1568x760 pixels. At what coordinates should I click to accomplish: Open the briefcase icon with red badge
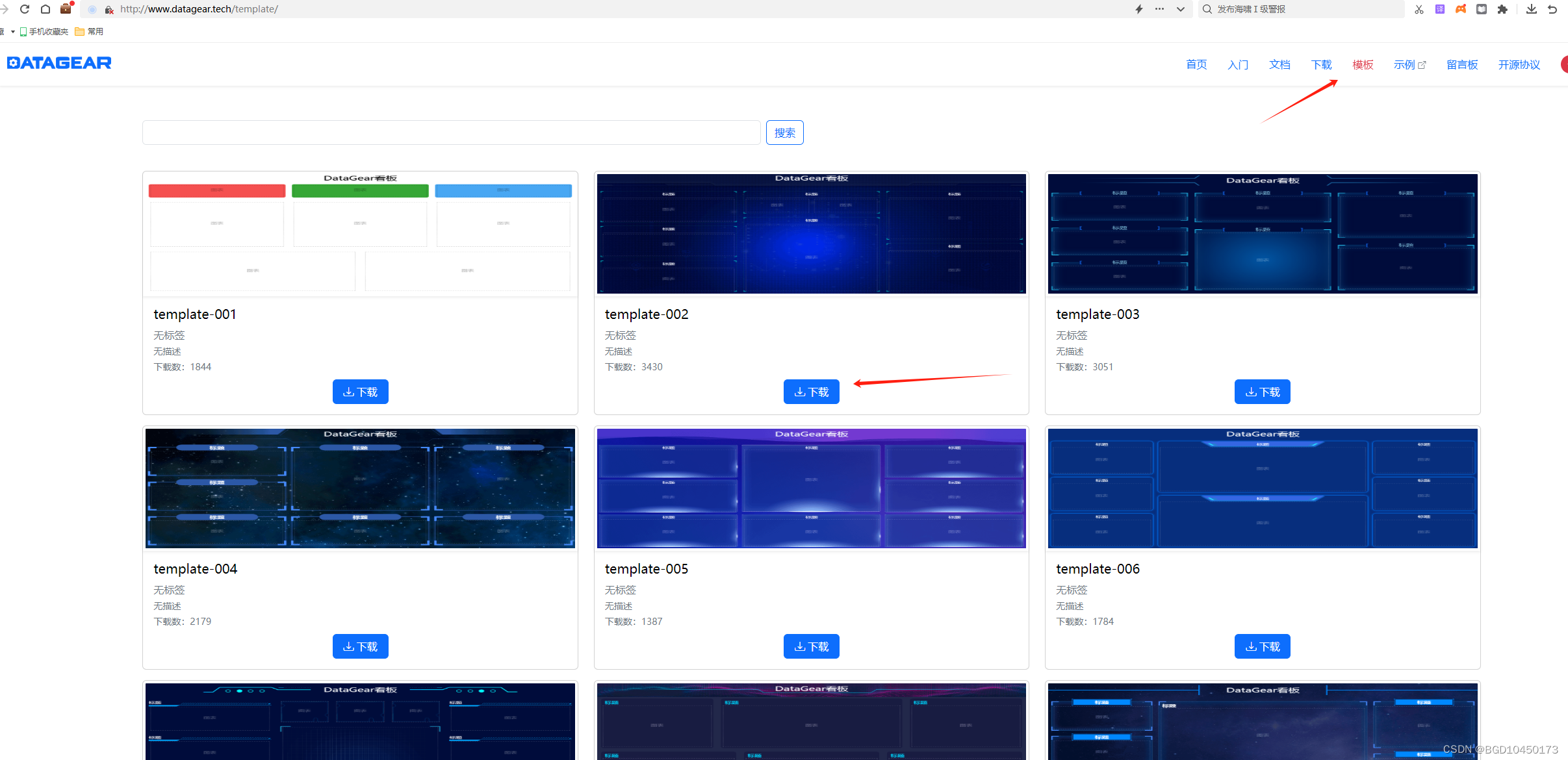66,9
